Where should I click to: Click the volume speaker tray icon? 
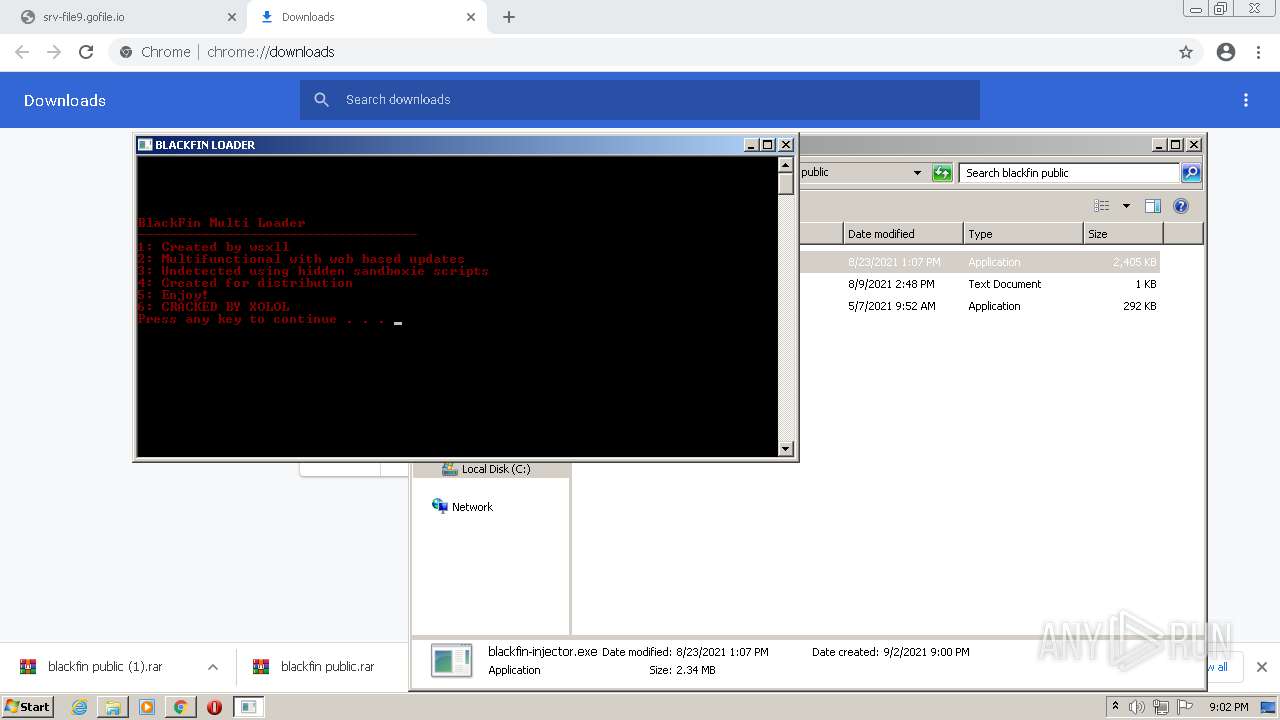1138,707
